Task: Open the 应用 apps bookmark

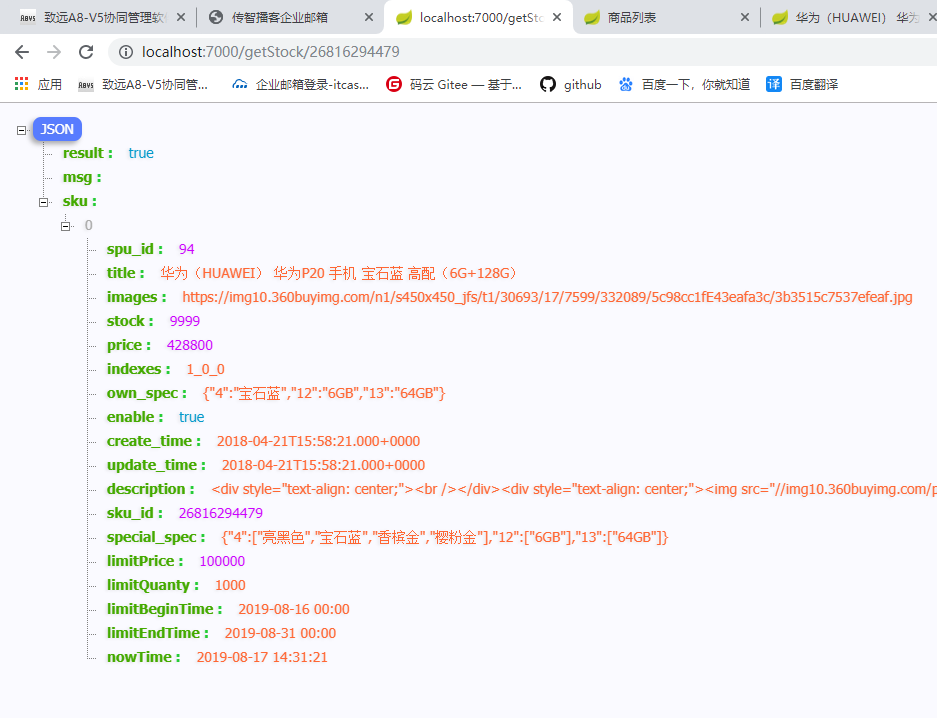Action: [x=38, y=84]
